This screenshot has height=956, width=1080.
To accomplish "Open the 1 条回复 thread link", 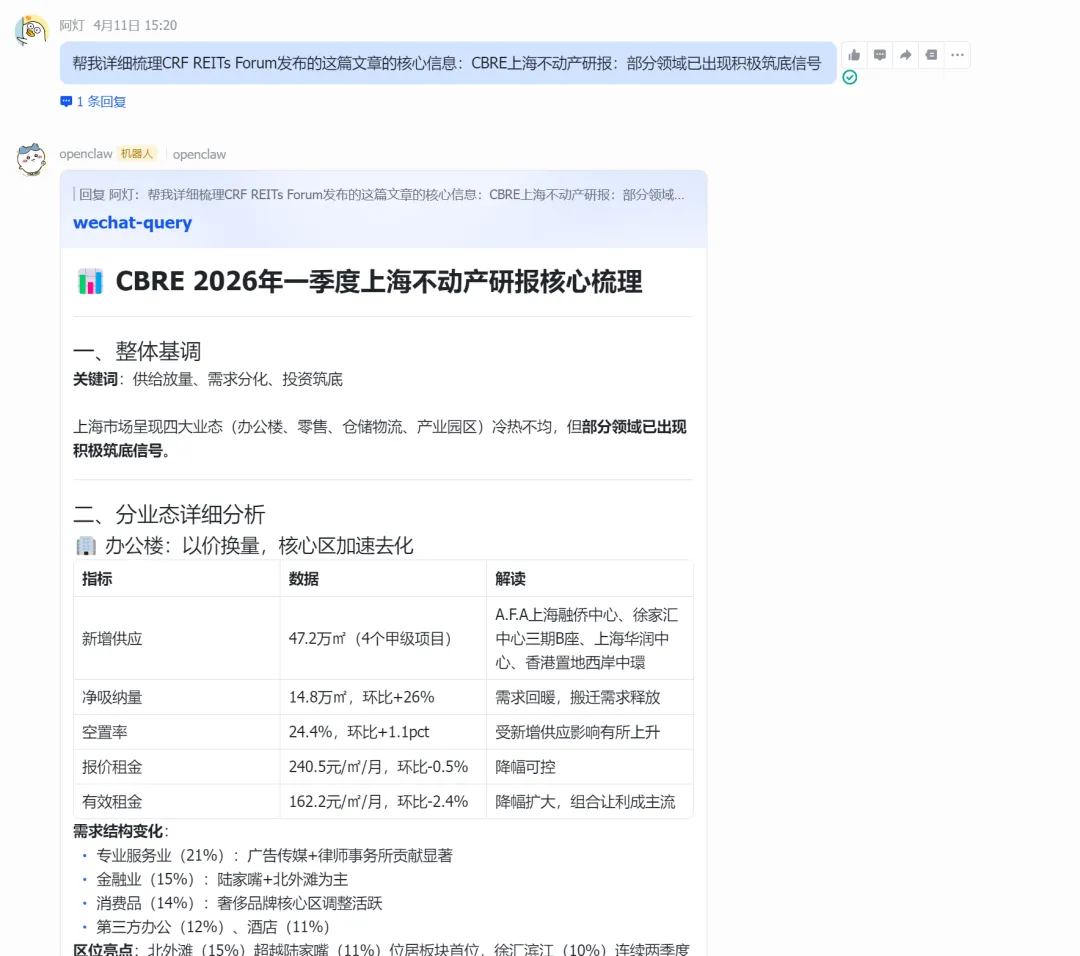I will pyautogui.click(x=93, y=102).
